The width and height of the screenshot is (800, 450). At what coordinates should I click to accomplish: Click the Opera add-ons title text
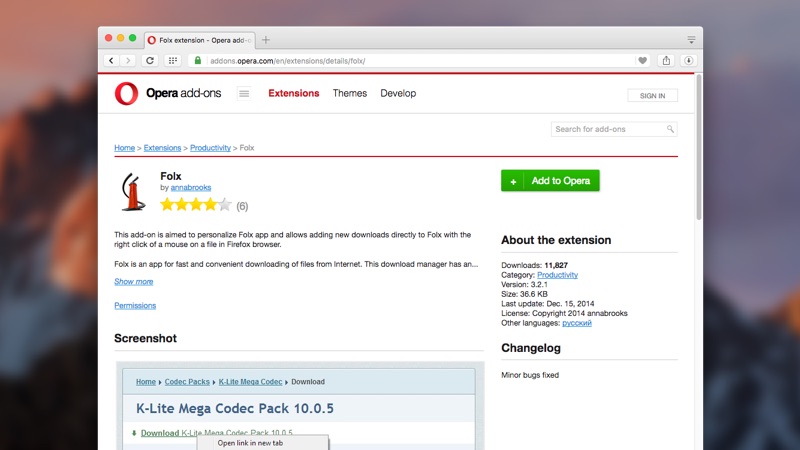tap(184, 93)
